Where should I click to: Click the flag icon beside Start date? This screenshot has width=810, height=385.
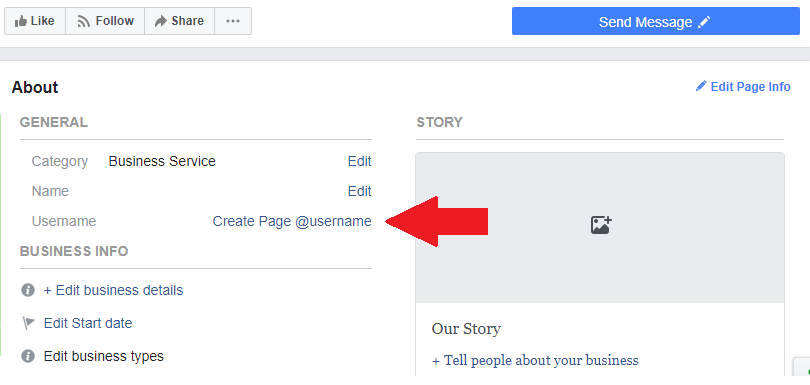point(28,324)
